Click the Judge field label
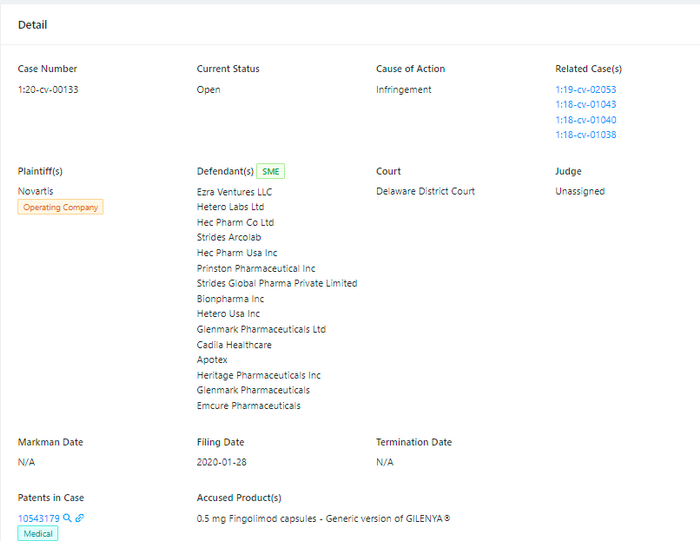 pos(568,171)
